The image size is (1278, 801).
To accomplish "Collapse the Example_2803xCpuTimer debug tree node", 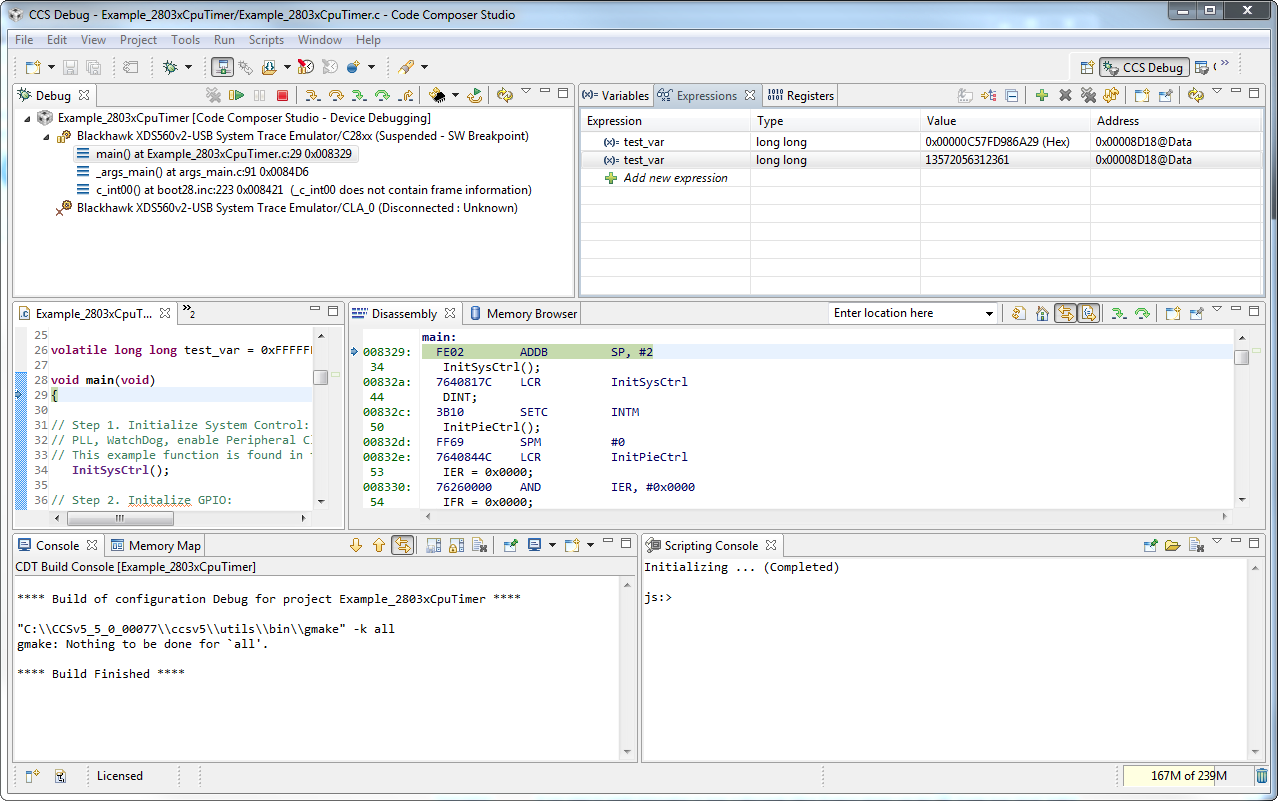I will tap(29, 118).
